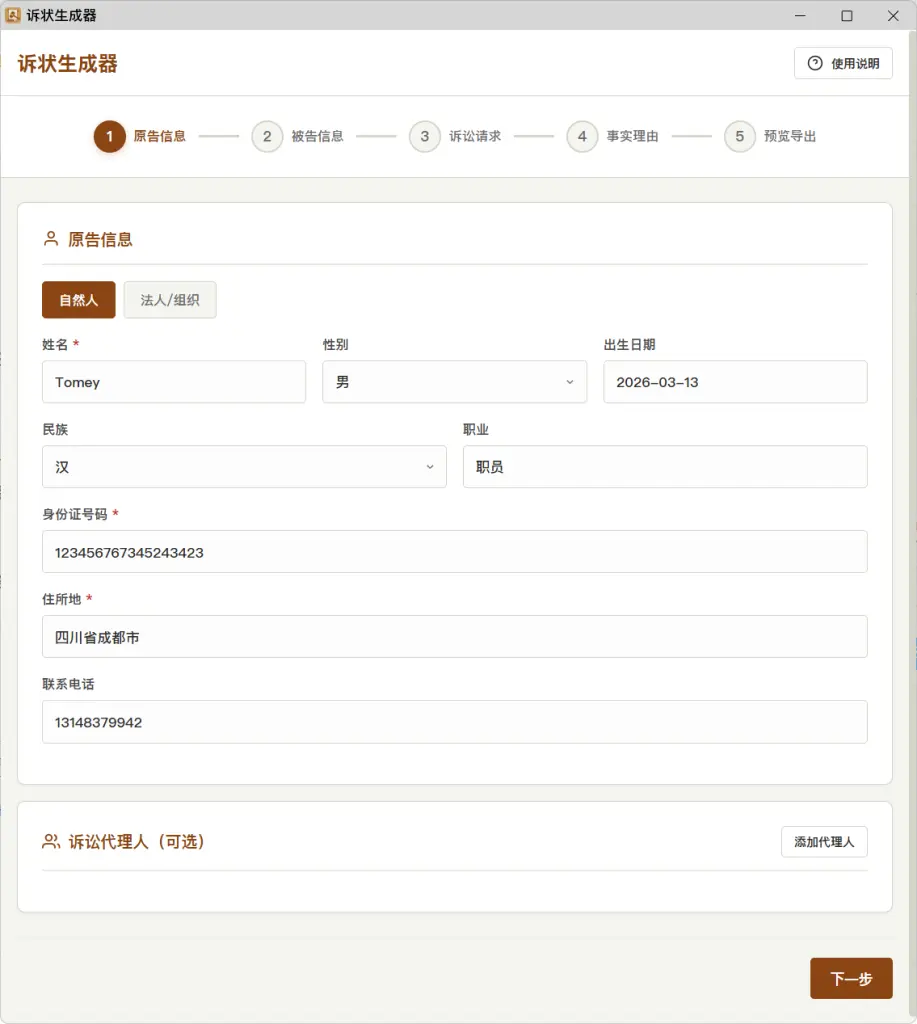The height and width of the screenshot is (1024, 917).
Task: Jump to step 2 circle 被告信息
Action: tap(267, 136)
